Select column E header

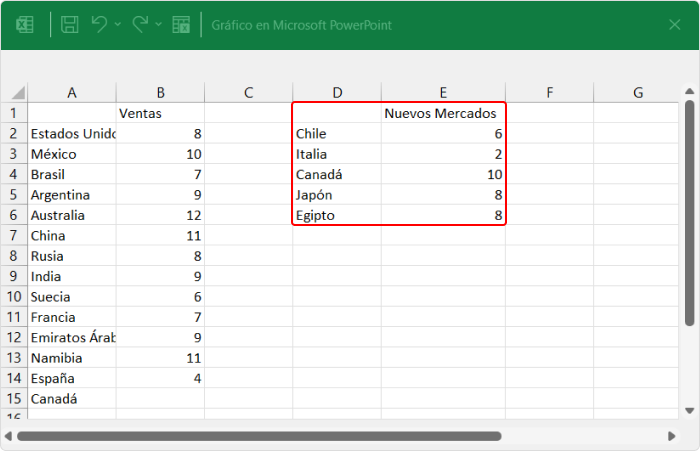[442, 93]
